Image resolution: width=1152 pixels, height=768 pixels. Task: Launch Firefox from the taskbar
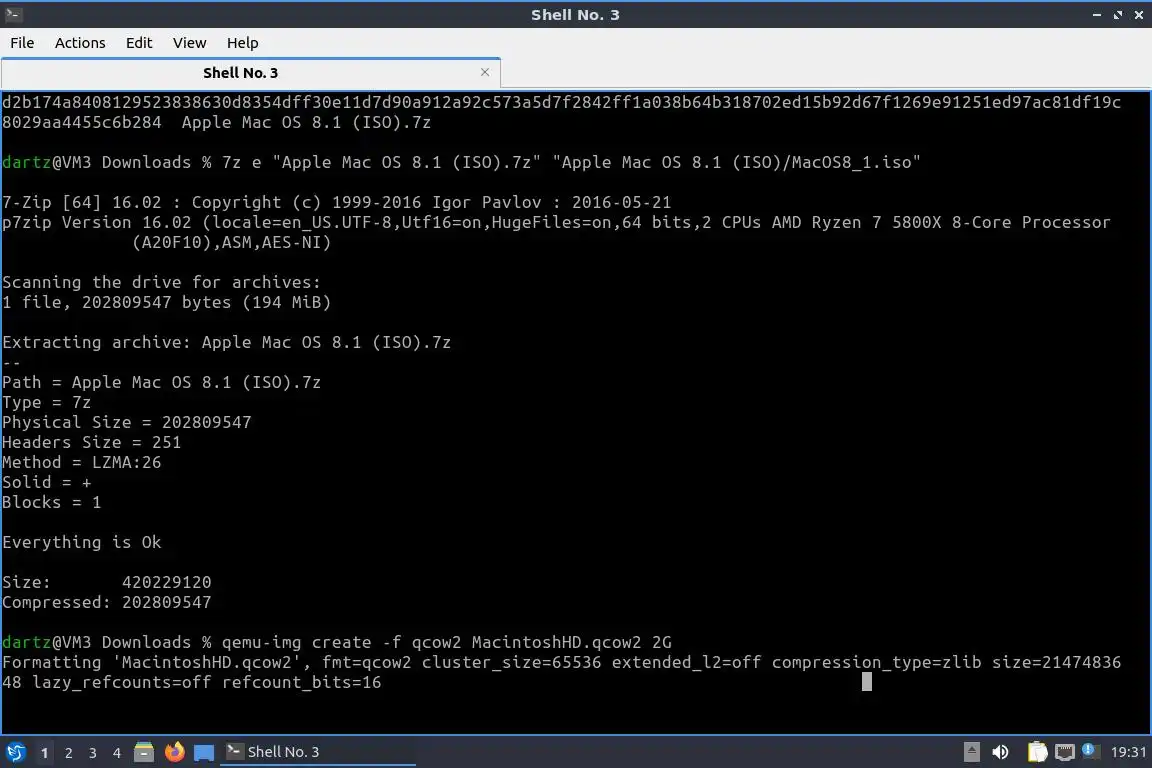(175, 752)
